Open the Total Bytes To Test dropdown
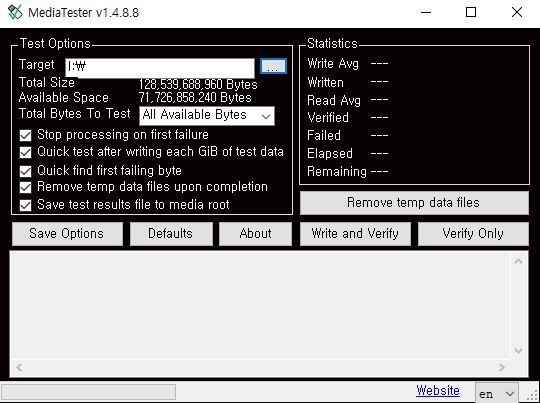 point(207,116)
